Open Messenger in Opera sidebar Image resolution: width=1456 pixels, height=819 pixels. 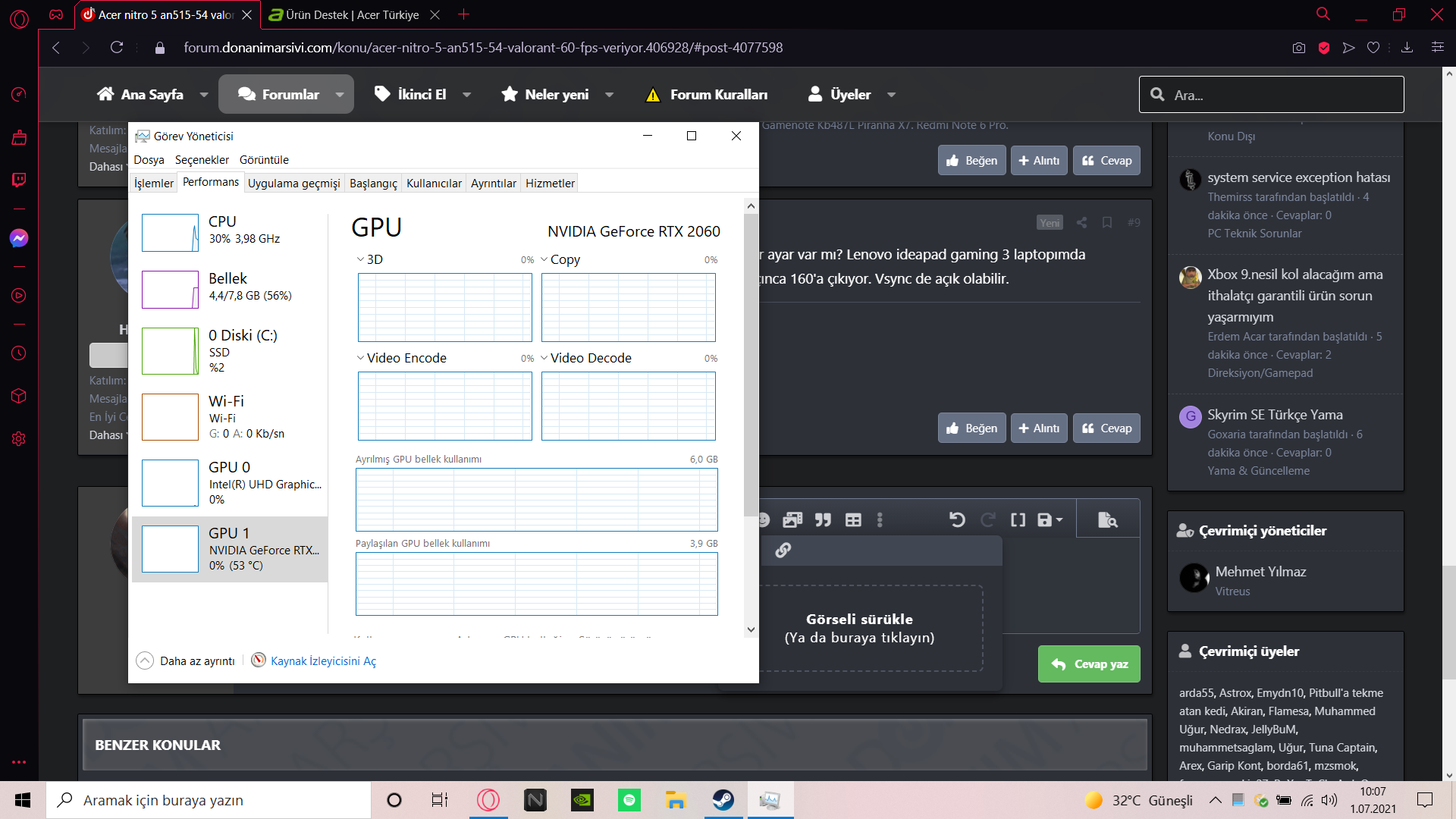point(19,238)
